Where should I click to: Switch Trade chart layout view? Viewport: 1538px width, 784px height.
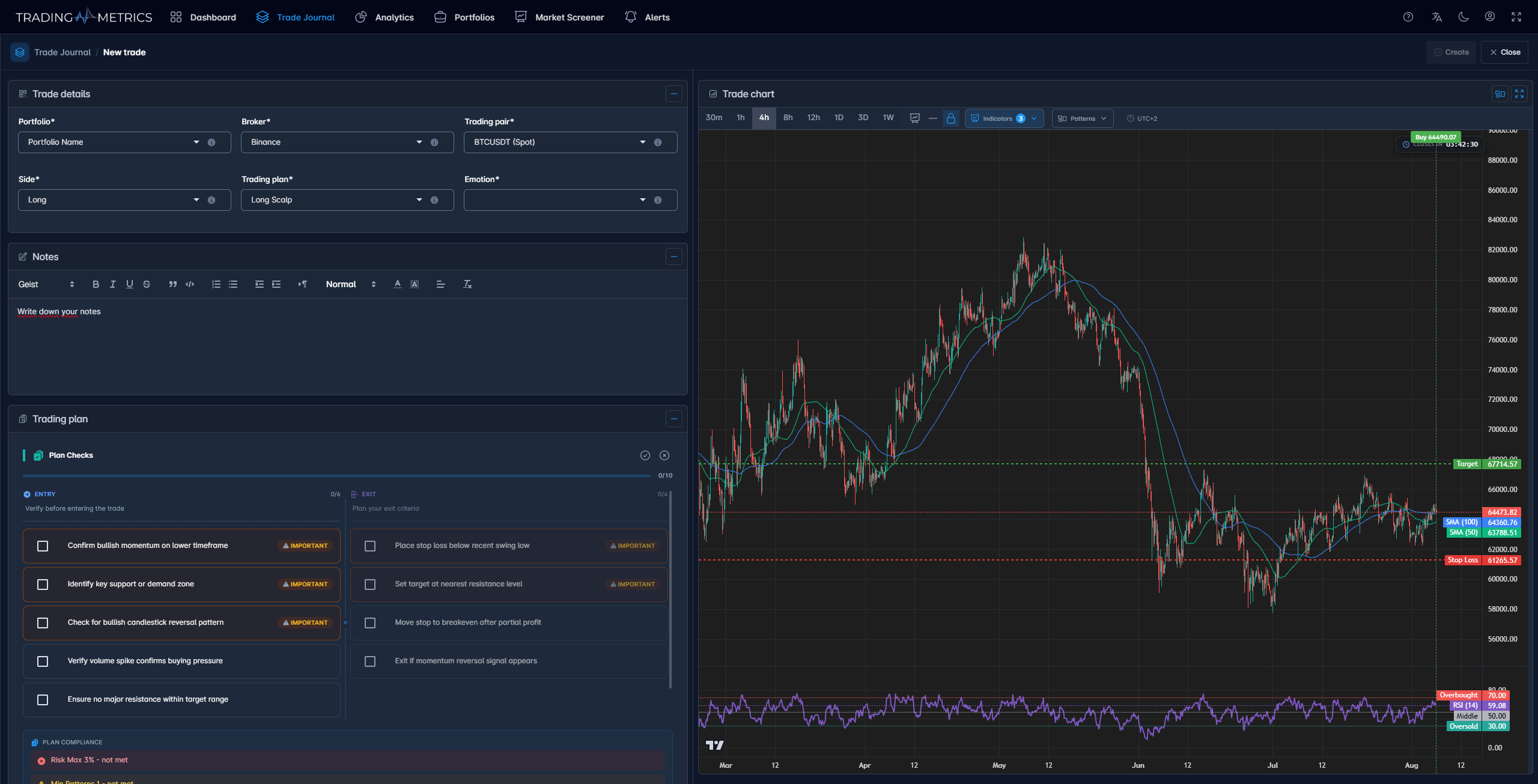pyautogui.click(x=1500, y=94)
